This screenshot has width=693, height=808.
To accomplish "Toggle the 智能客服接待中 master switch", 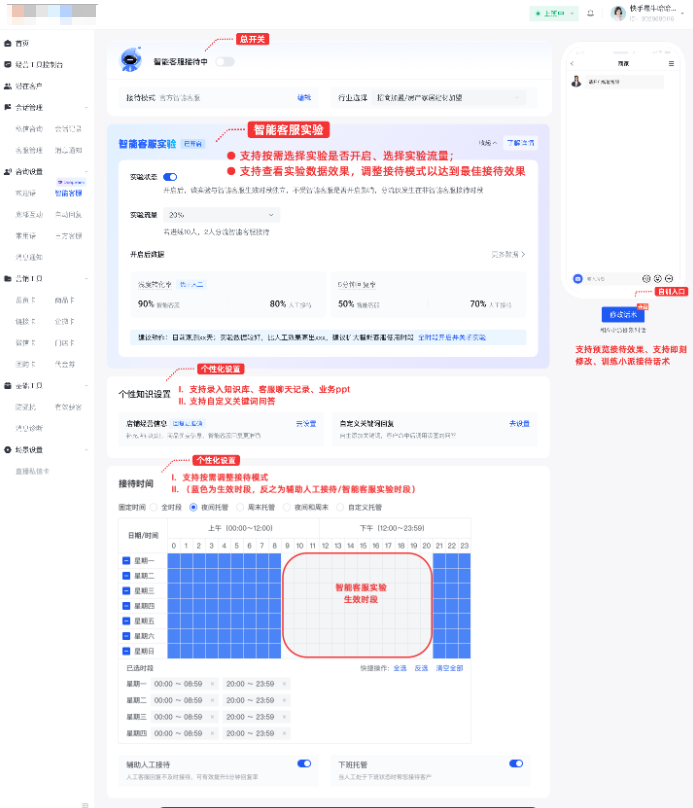I will click(x=225, y=61).
